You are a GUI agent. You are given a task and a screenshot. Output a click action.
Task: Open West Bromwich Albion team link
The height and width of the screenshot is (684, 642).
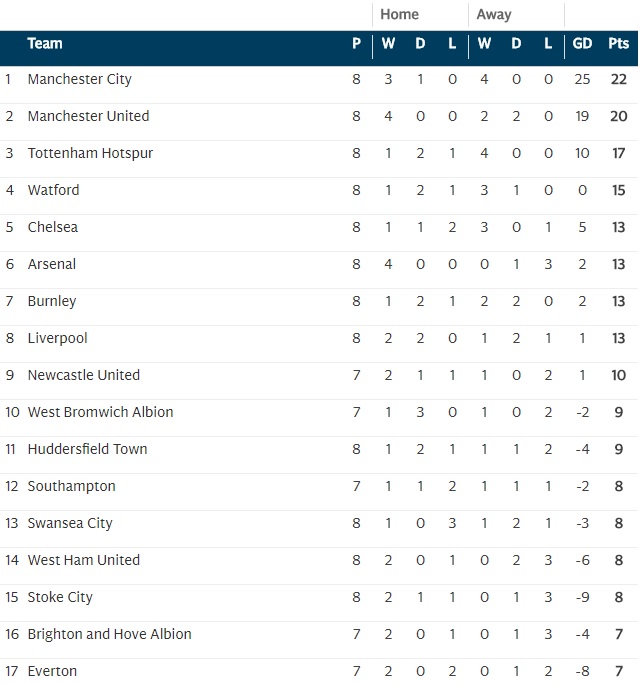[x=100, y=412]
